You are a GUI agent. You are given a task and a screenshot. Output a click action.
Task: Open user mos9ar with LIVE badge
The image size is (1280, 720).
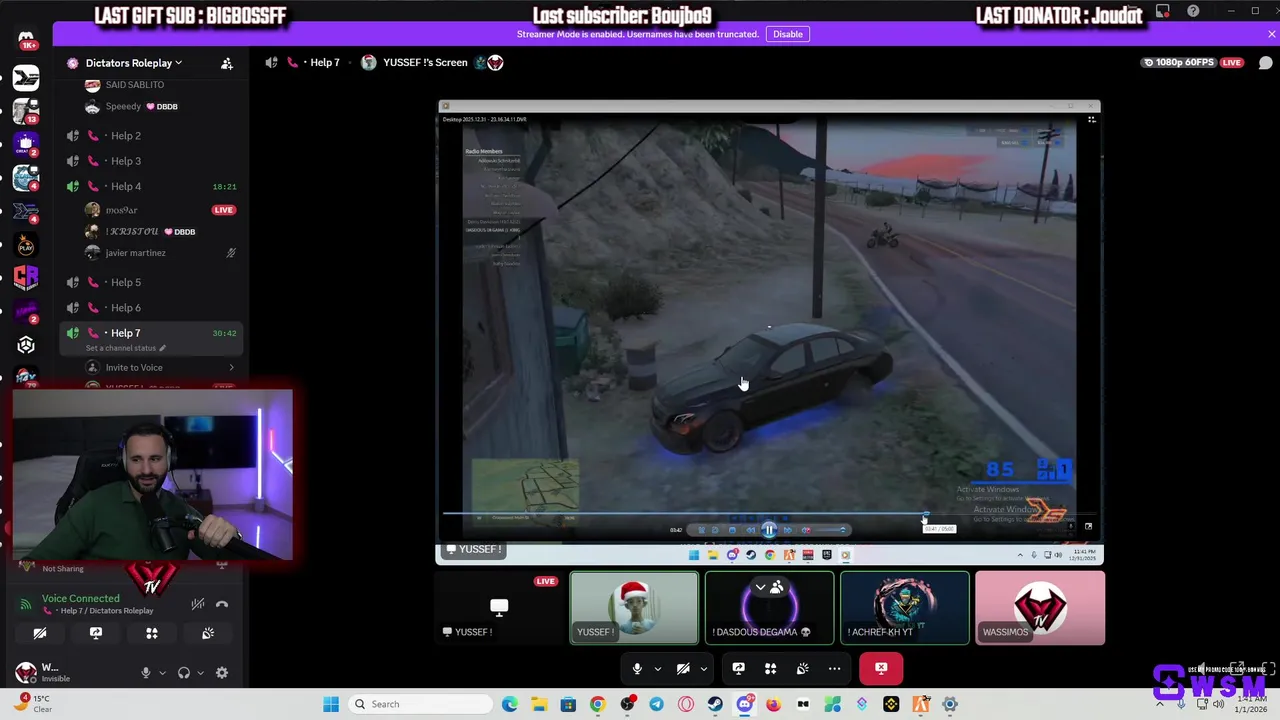160,210
